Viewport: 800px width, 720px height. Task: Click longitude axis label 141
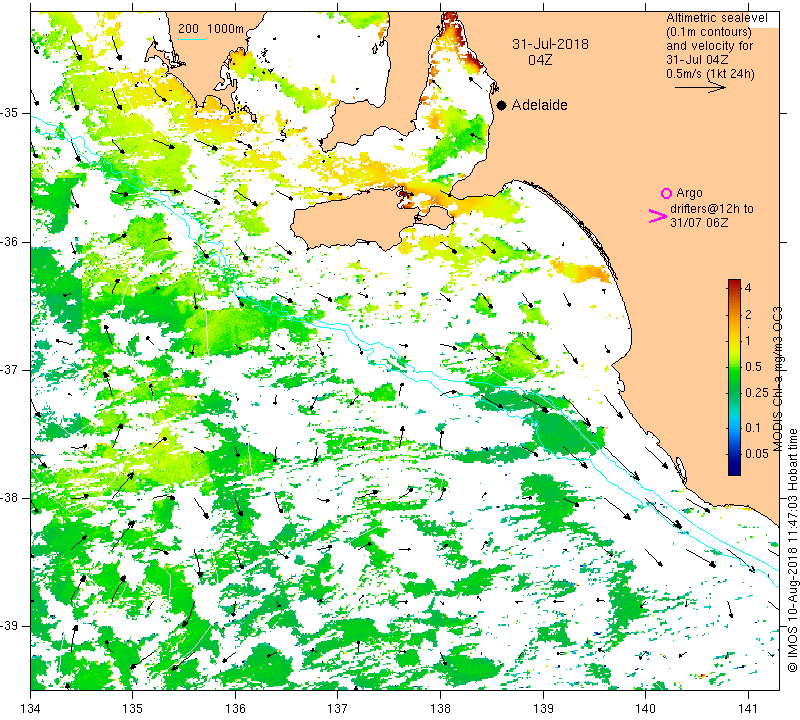(x=748, y=708)
